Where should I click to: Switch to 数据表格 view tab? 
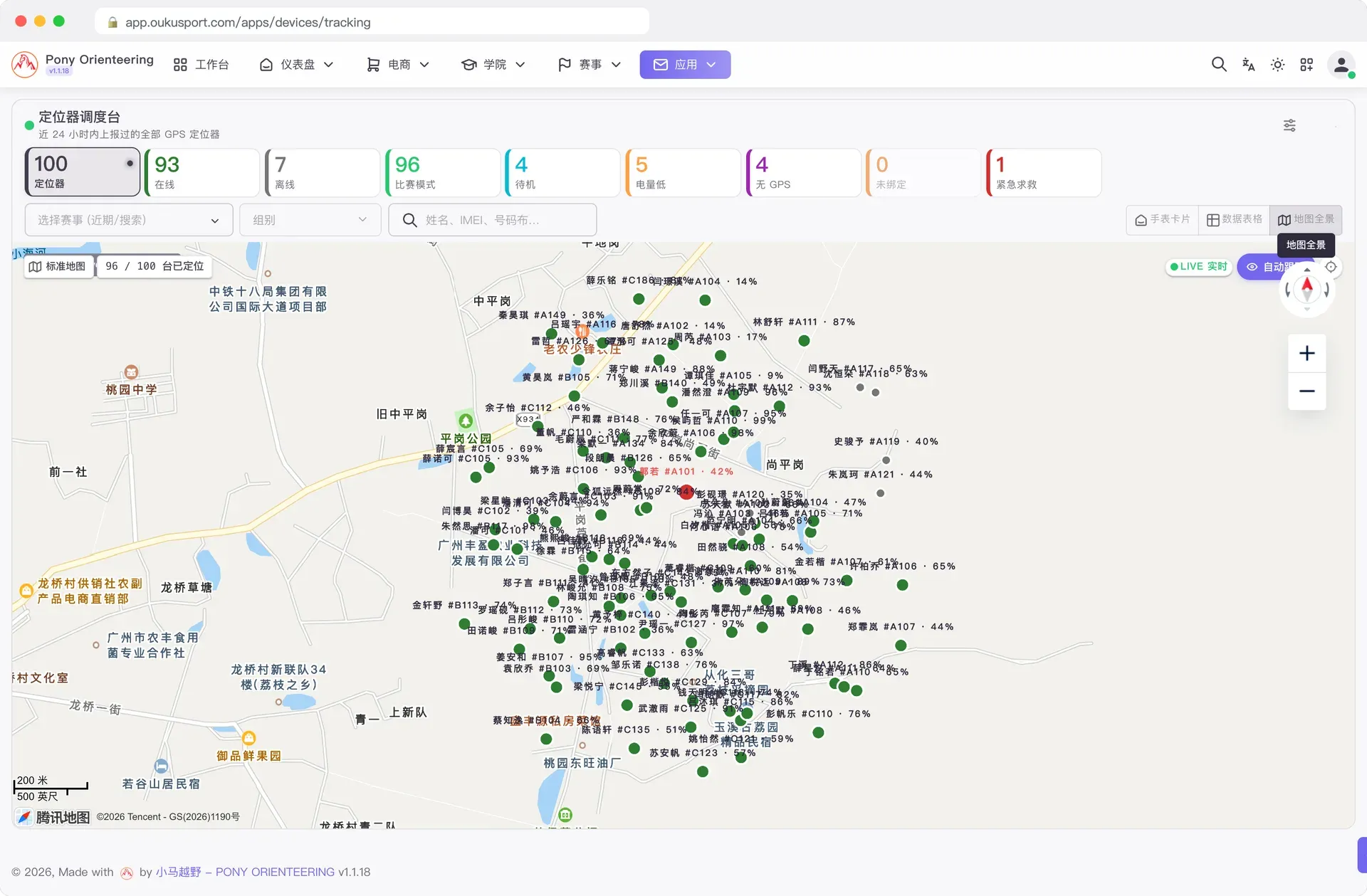point(1235,219)
